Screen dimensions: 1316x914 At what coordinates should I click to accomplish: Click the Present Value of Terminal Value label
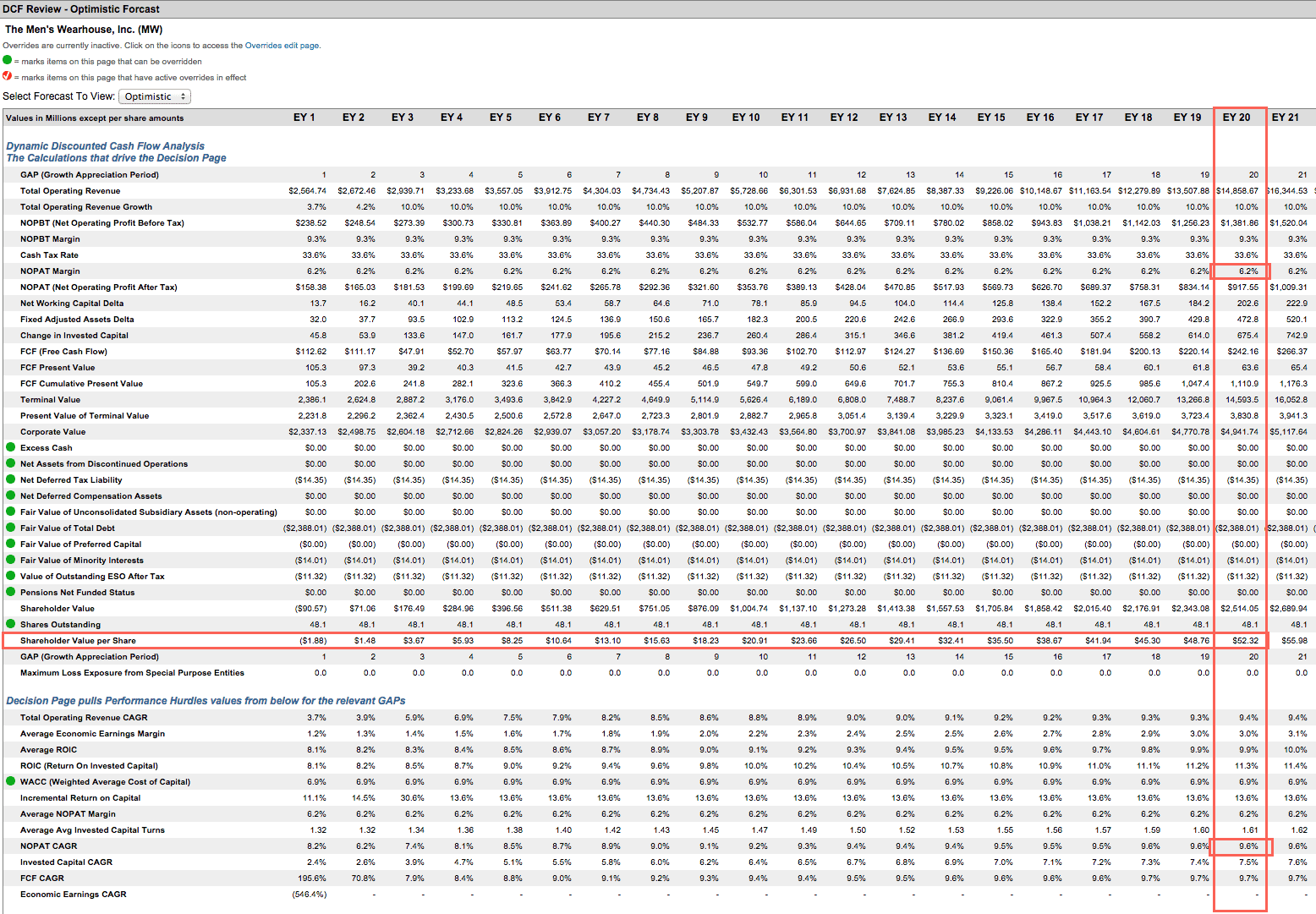click(x=85, y=416)
